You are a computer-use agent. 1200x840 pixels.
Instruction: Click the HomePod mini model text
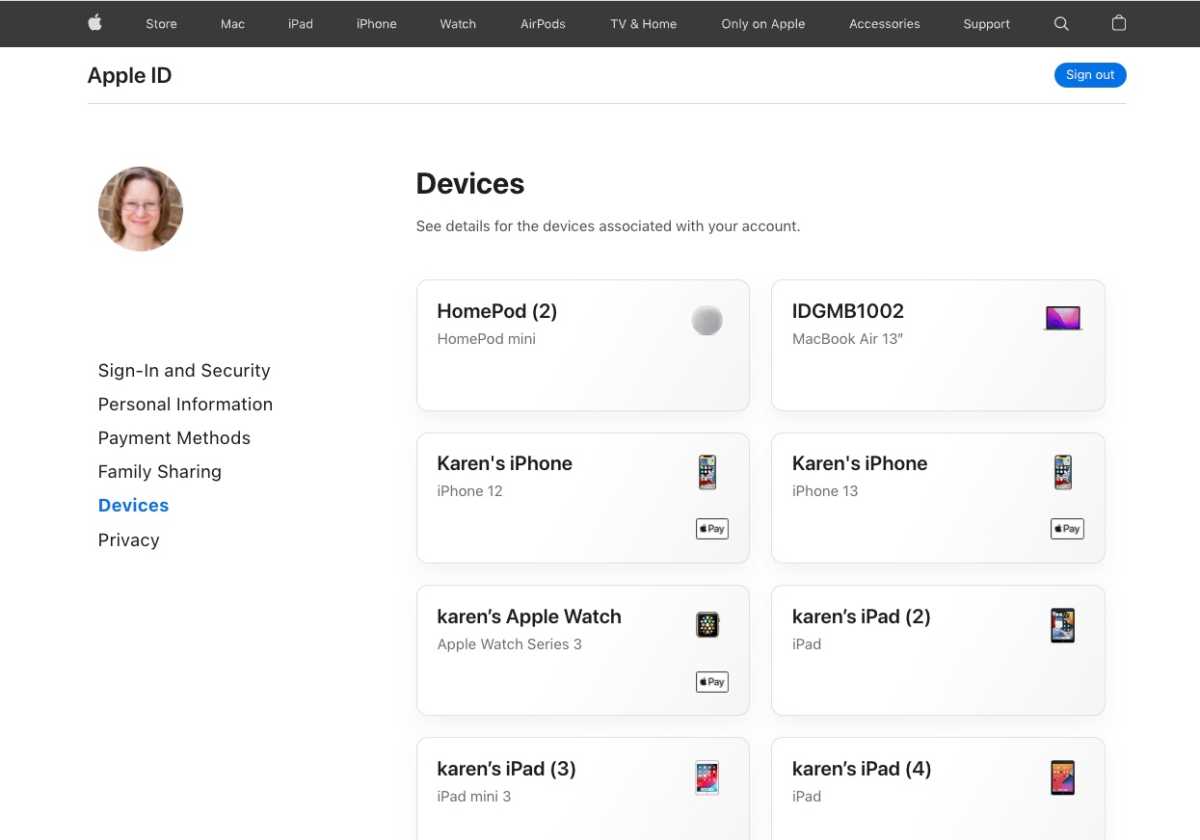click(486, 339)
